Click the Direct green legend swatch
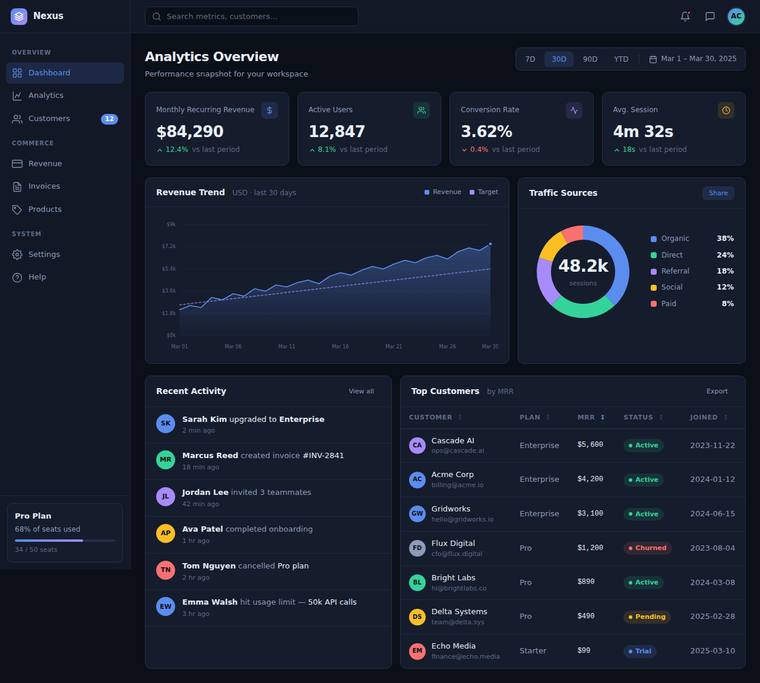 (653, 255)
